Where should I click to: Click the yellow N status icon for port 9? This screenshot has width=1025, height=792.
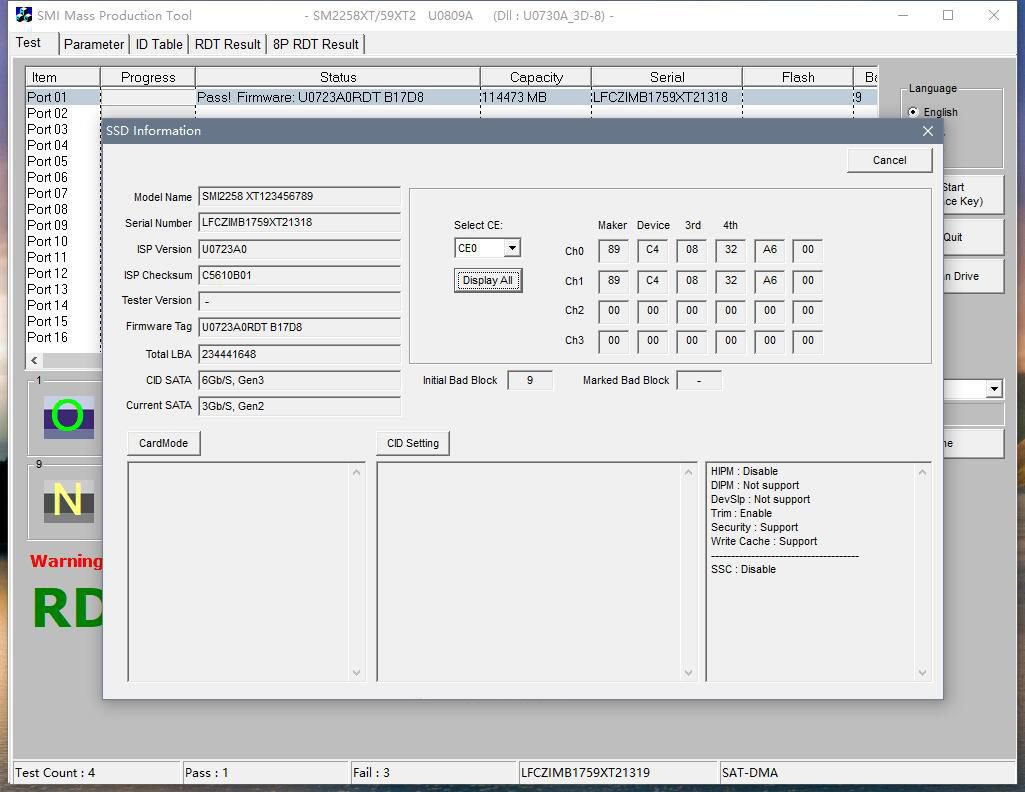pos(68,501)
